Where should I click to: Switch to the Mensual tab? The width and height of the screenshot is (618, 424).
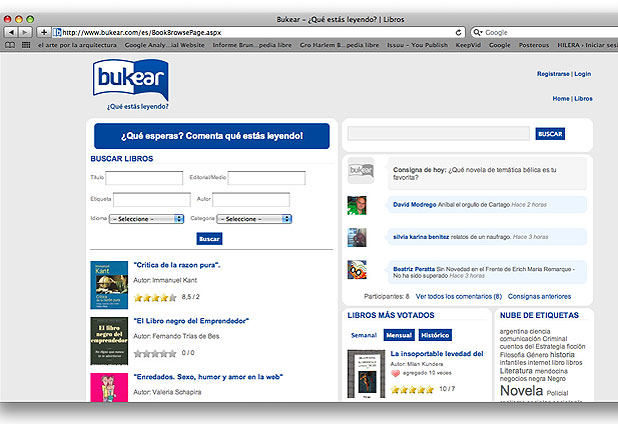[x=399, y=335]
